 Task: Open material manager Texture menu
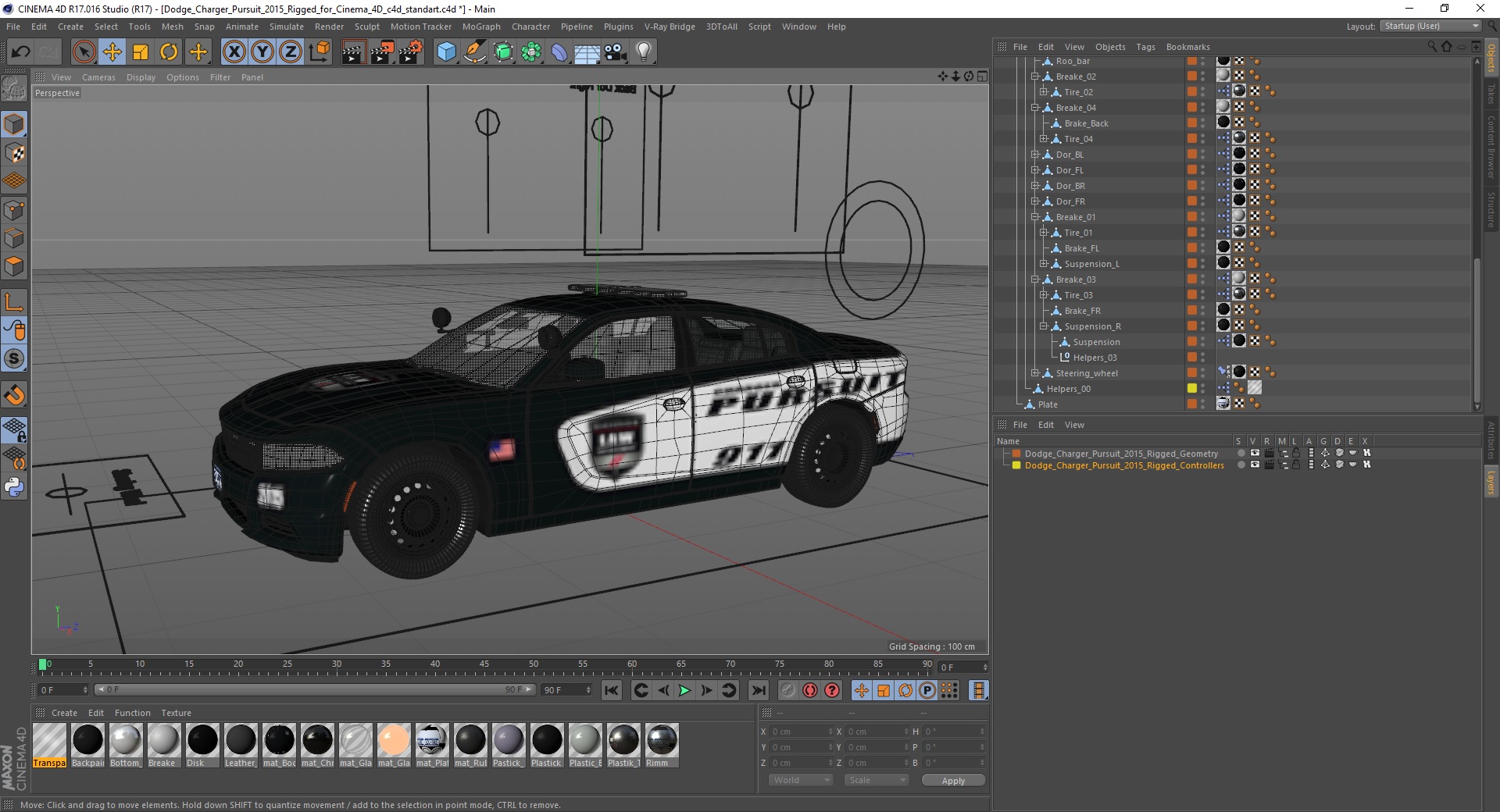click(x=176, y=713)
